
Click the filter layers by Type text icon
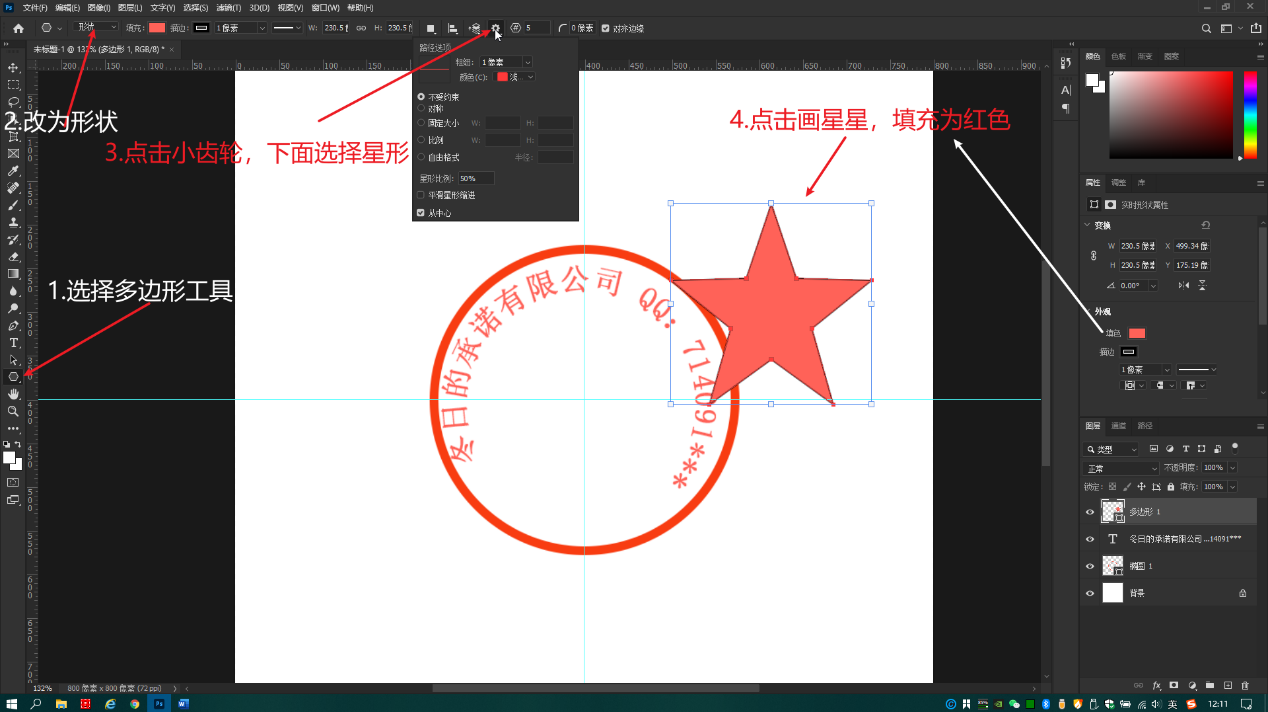pyautogui.click(x=1186, y=449)
